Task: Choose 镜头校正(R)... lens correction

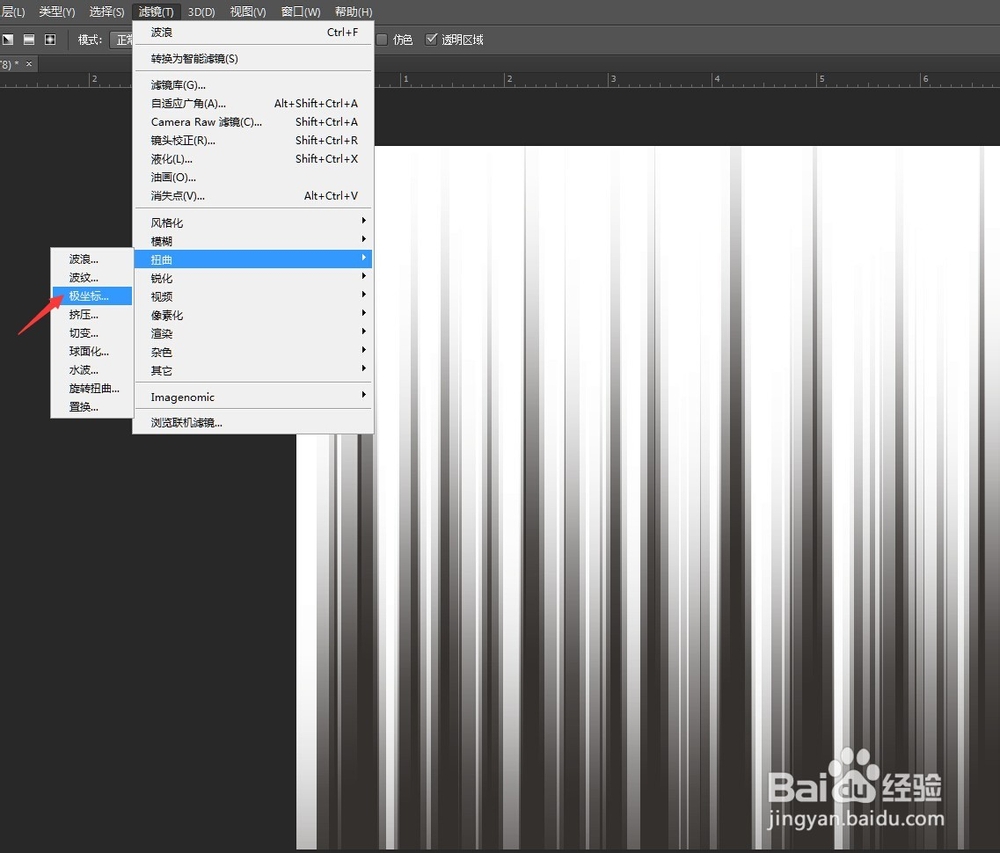Action: [x=253, y=140]
